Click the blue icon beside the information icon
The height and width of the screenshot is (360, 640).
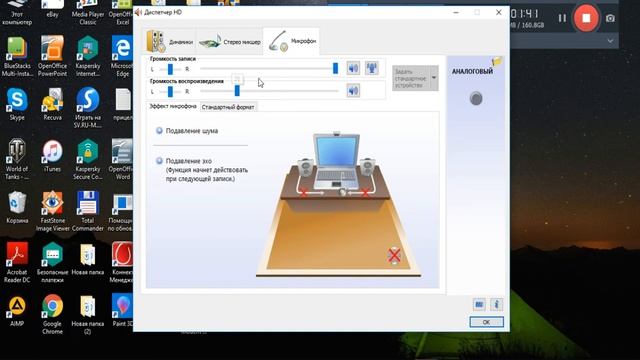pyautogui.click(x=479, y=304)
